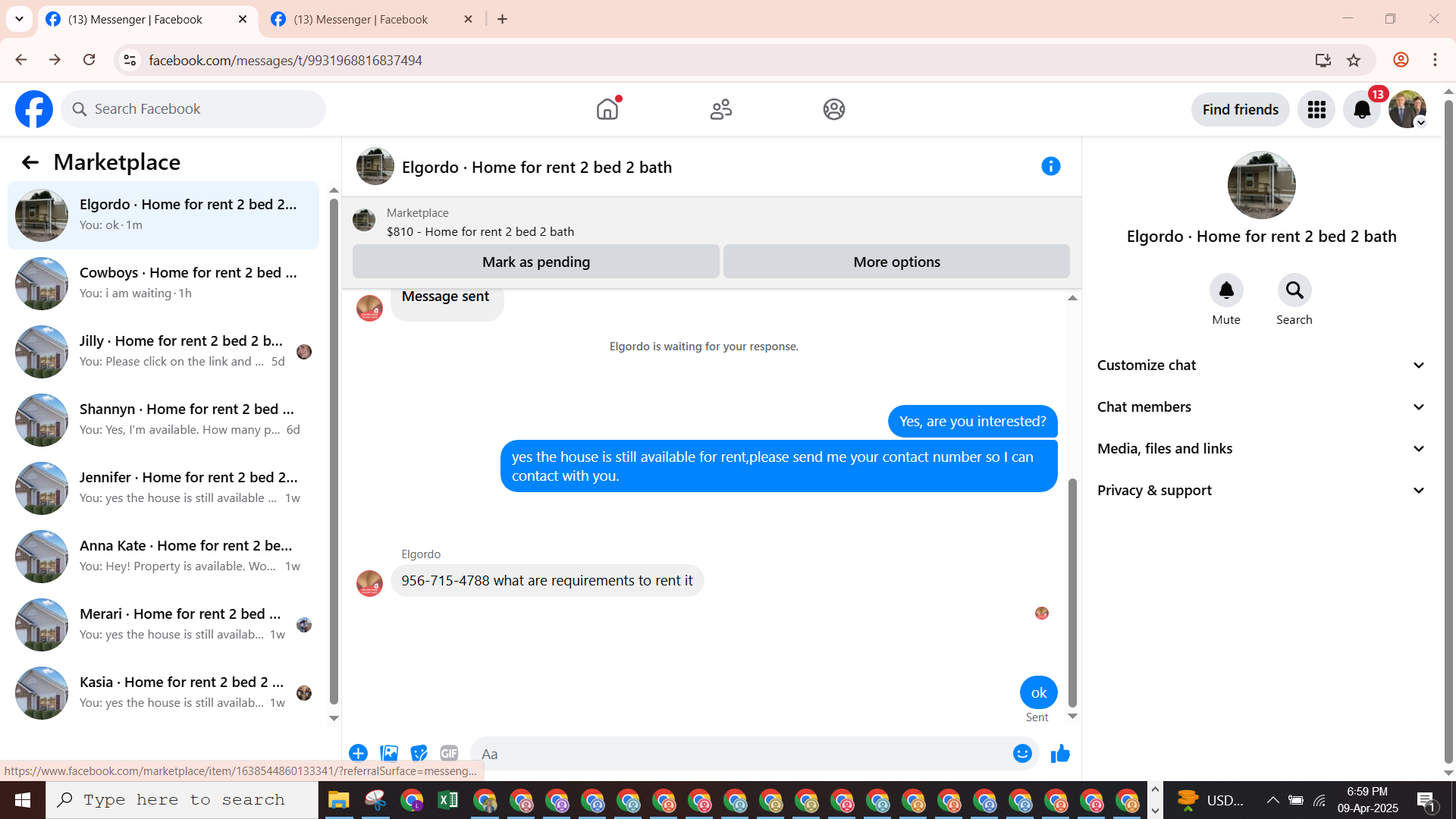Click the chat header Elgordo title
Viewport: 1456px width, 819px height.
click(537, 168)
